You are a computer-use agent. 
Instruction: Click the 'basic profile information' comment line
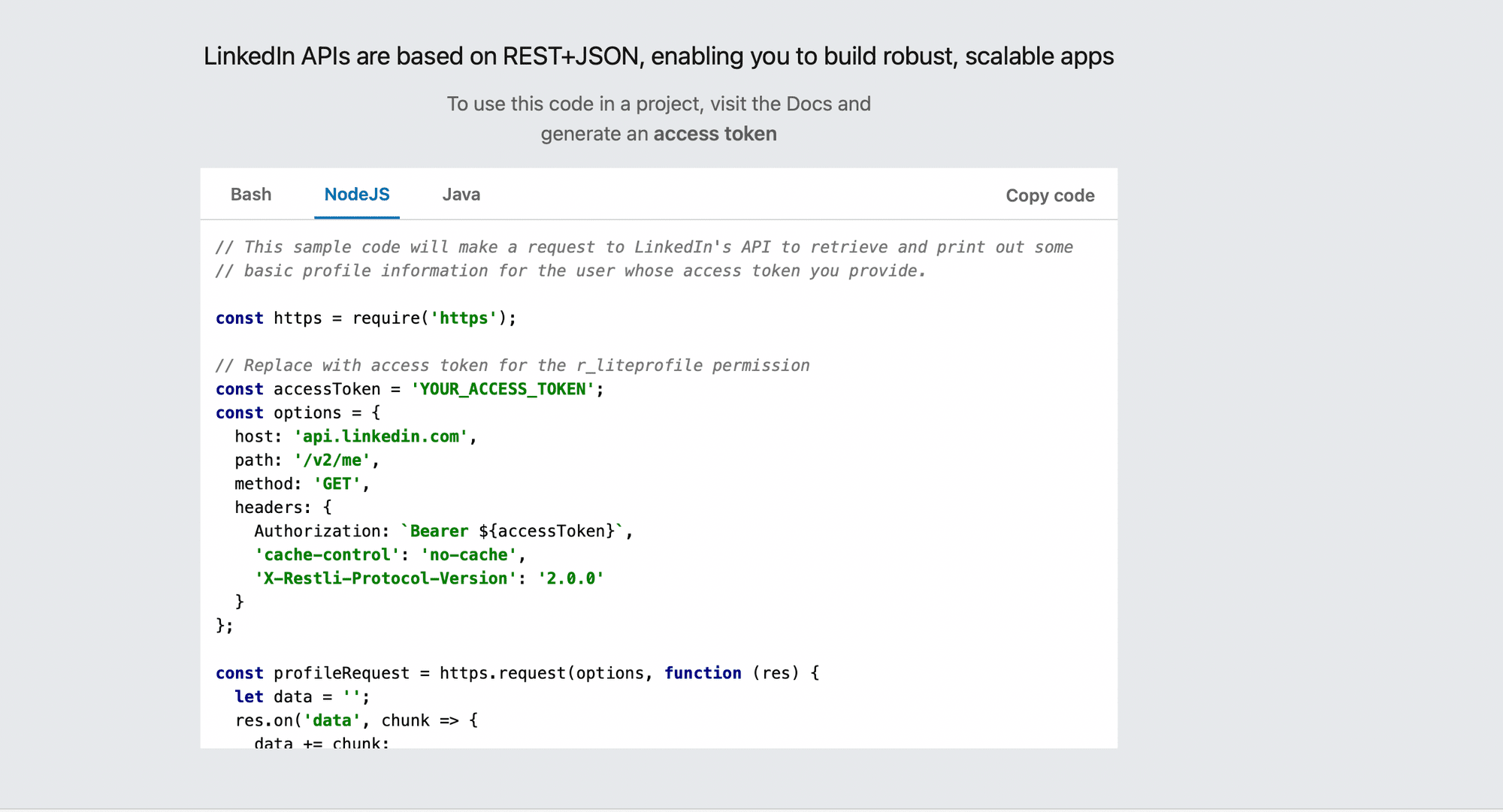tap(571, 271)
